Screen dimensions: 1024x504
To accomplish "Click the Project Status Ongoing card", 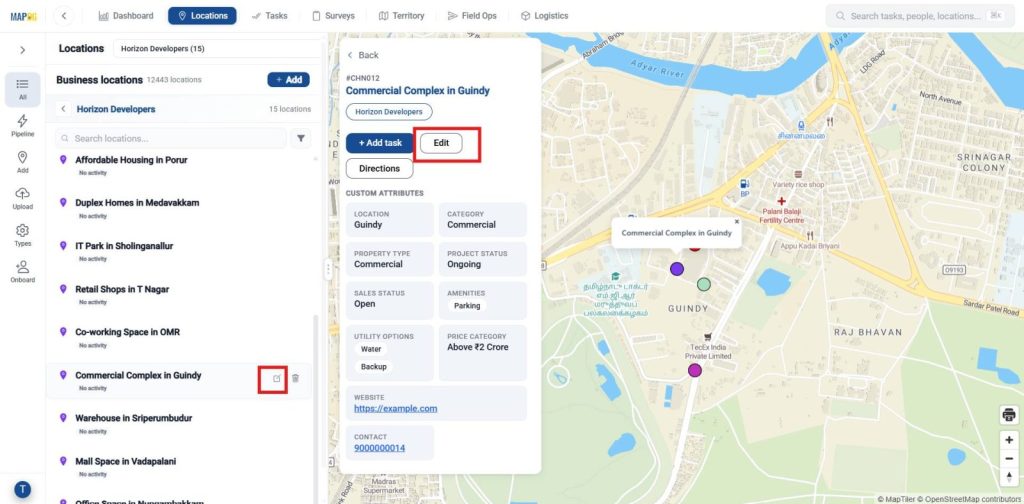I will [x=483, y=259].
